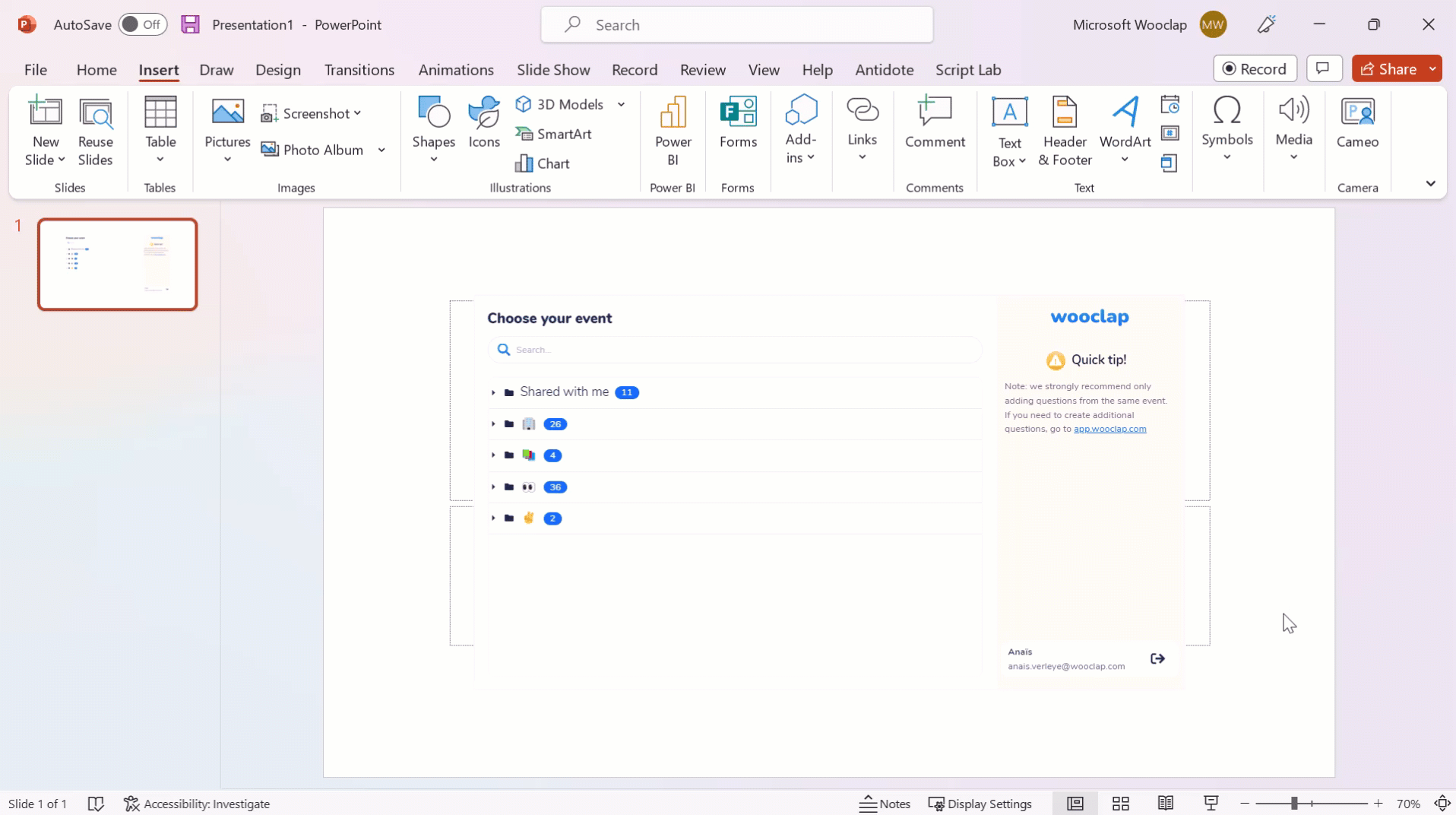This screenshot has height=815, width=1456.
Task: Click the Links icon
Action: (863, 111)
